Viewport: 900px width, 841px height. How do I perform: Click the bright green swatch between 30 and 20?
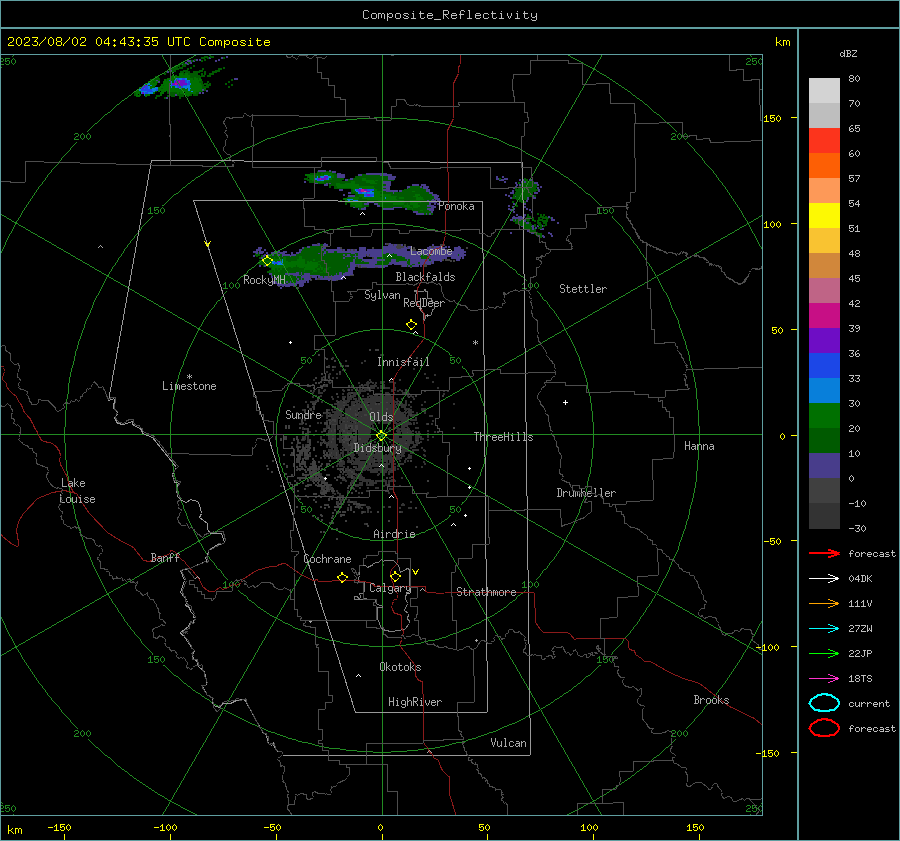[x=824, y=416]
